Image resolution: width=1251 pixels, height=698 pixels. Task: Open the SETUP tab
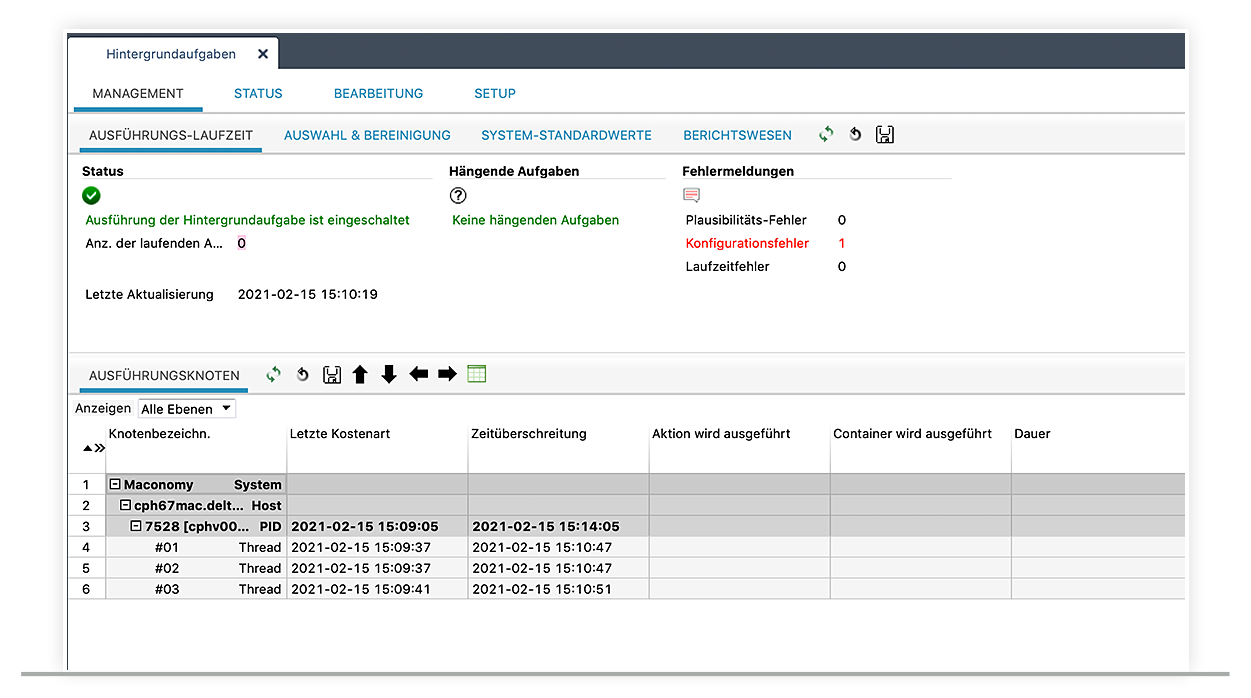(x=495, y=93)
